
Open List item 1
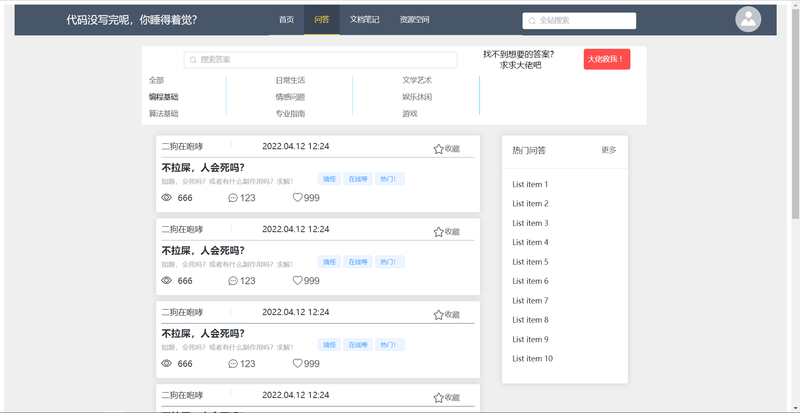coord(530,184)
